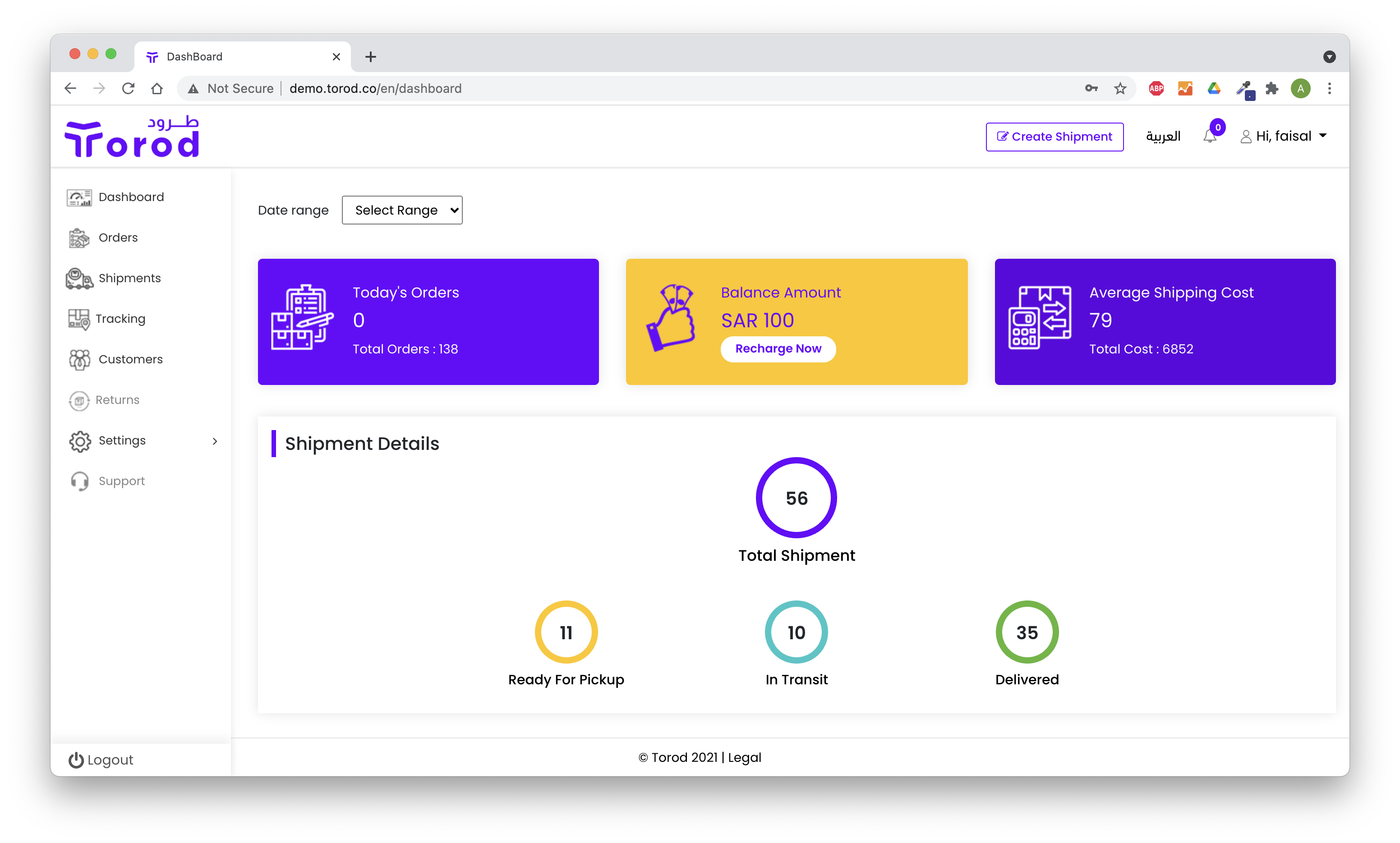Viewport: 1400px width, 843px height.
Task: Click the Returns icon in sidebar
Action: [x=79, y=400]
